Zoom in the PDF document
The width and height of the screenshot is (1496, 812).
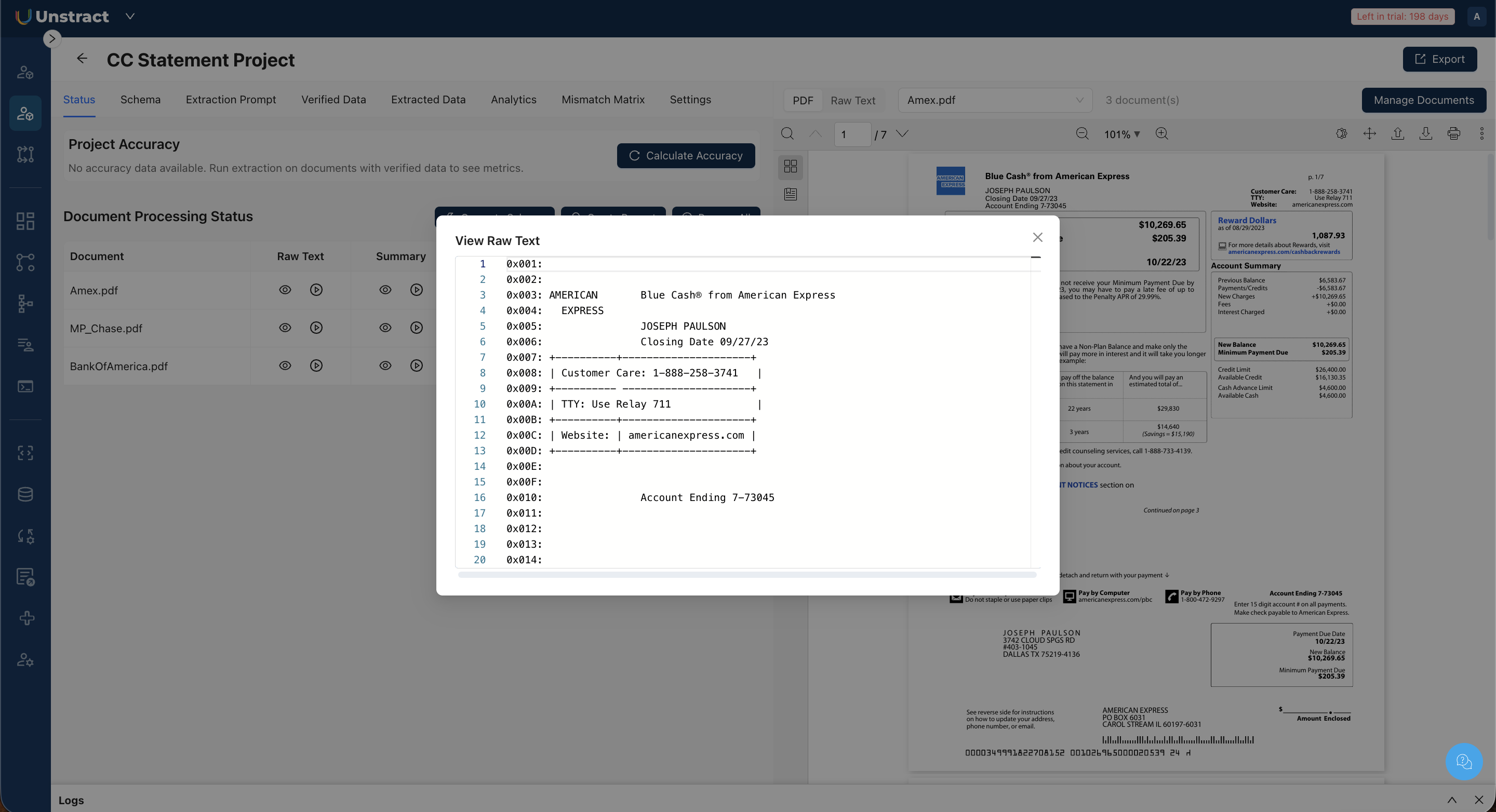[x=1161, y=134]
